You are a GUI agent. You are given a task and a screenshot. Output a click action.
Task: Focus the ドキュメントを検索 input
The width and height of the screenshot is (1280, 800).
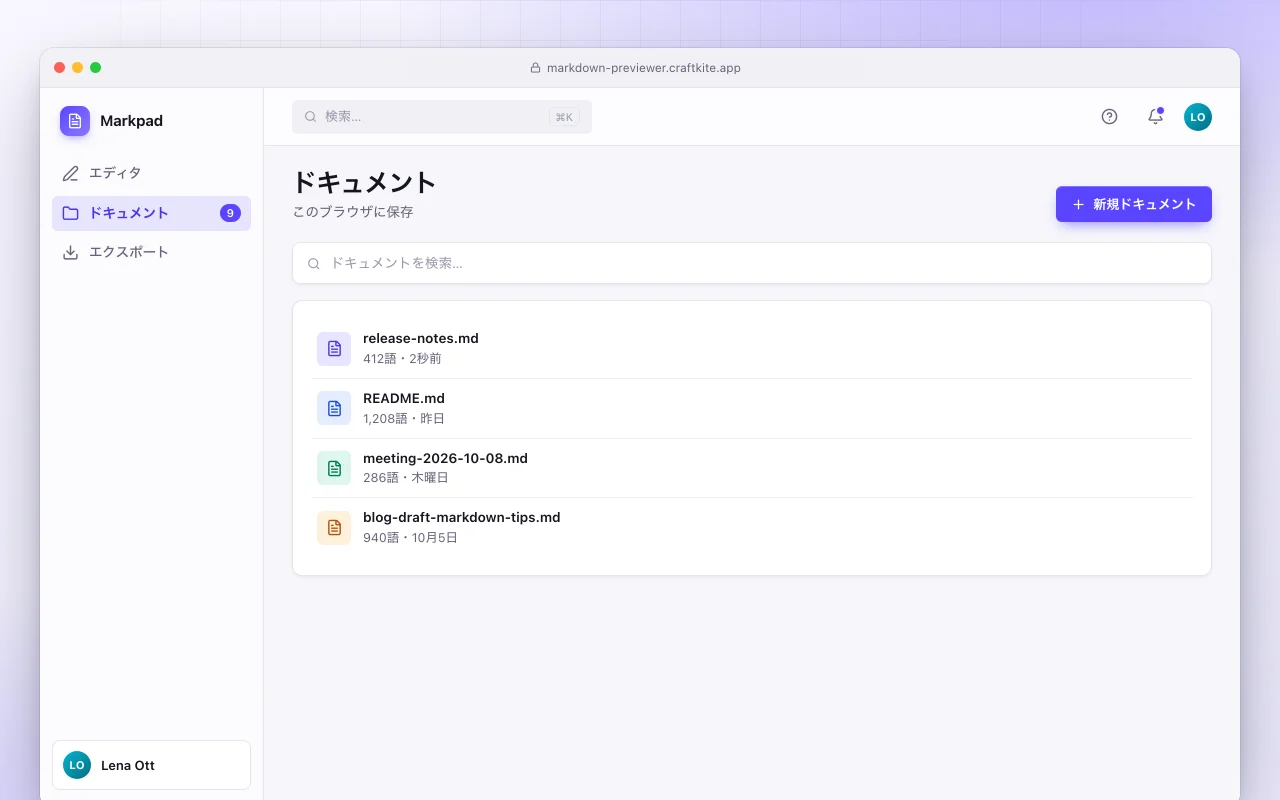pos(752,263)
